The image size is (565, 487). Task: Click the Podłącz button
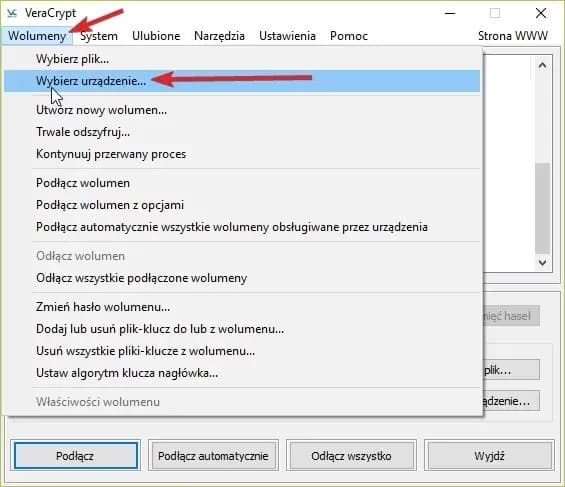coord(75,456)
